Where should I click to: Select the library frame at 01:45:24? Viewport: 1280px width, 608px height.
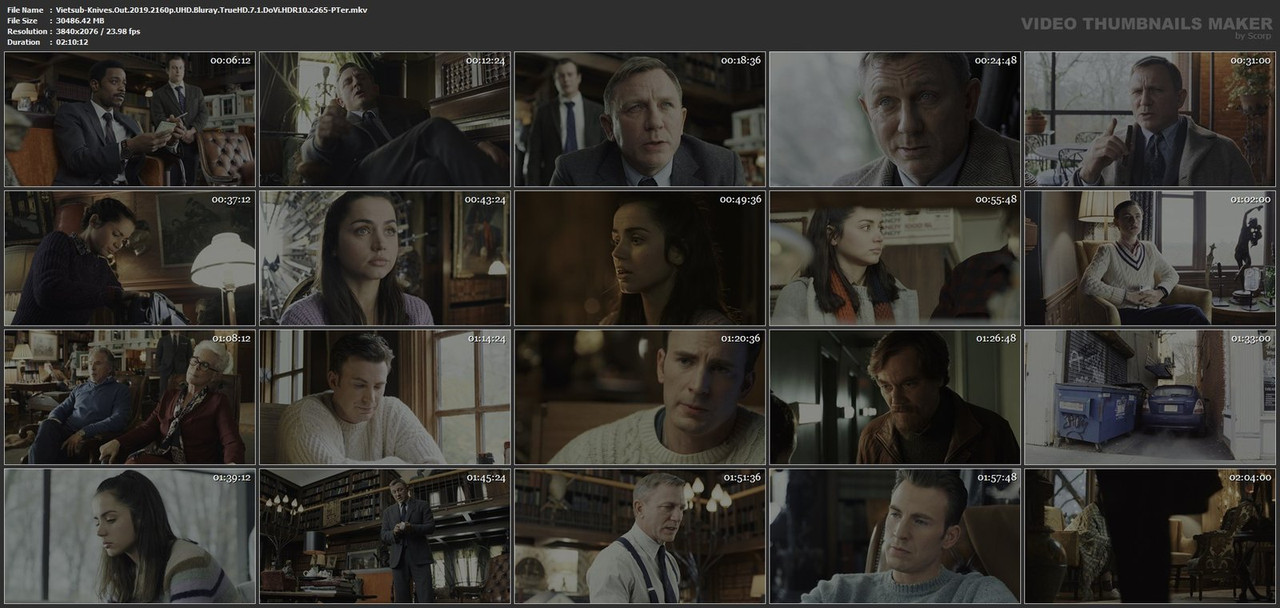pos(385,536)
